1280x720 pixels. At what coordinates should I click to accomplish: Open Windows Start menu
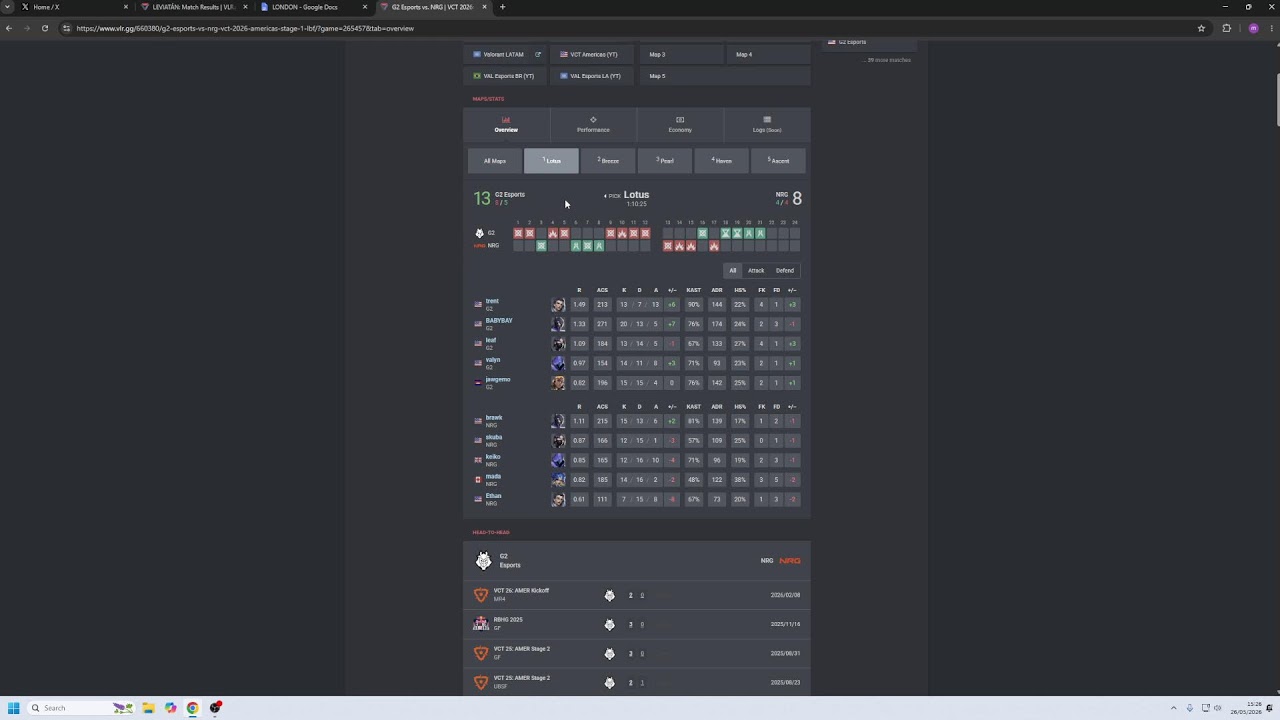tap(14, 708)
